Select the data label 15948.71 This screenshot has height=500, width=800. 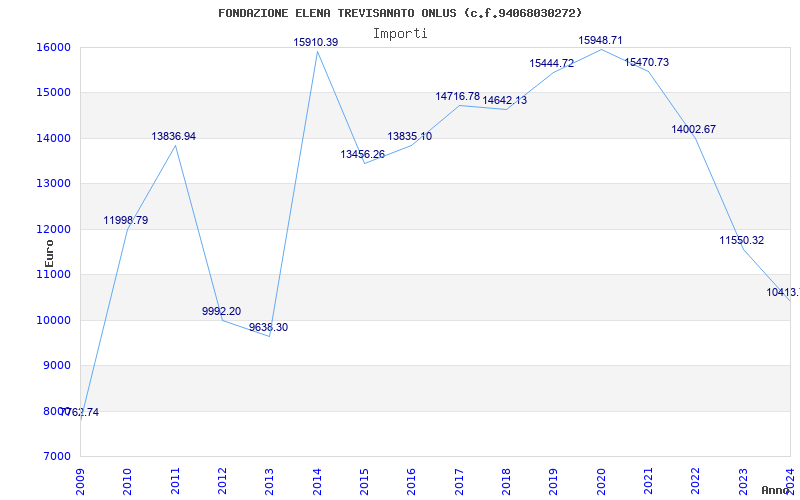click(600, 40)
